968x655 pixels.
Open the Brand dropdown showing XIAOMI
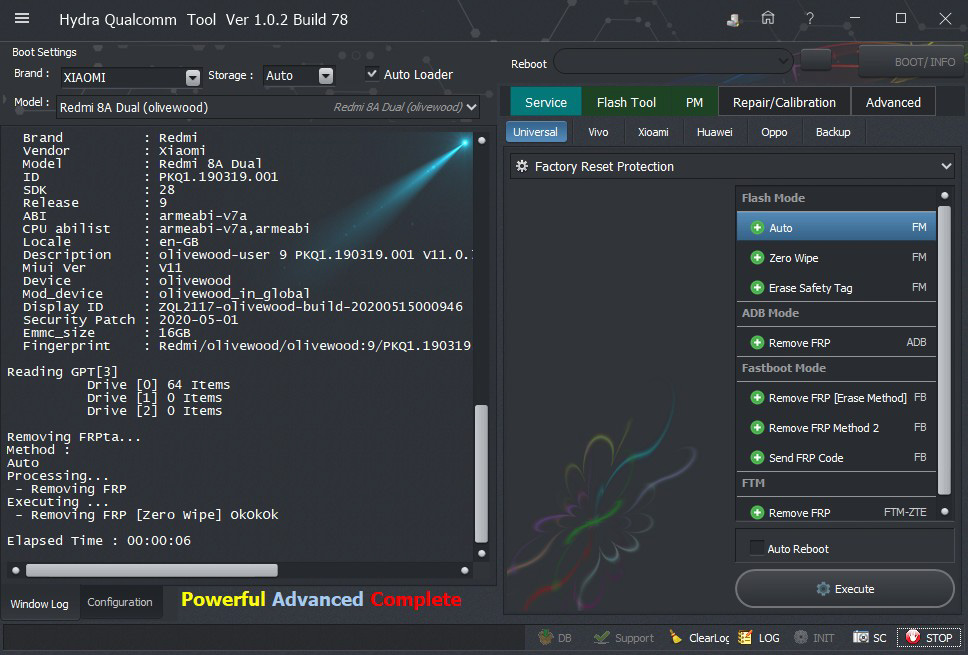pos(192,77)
